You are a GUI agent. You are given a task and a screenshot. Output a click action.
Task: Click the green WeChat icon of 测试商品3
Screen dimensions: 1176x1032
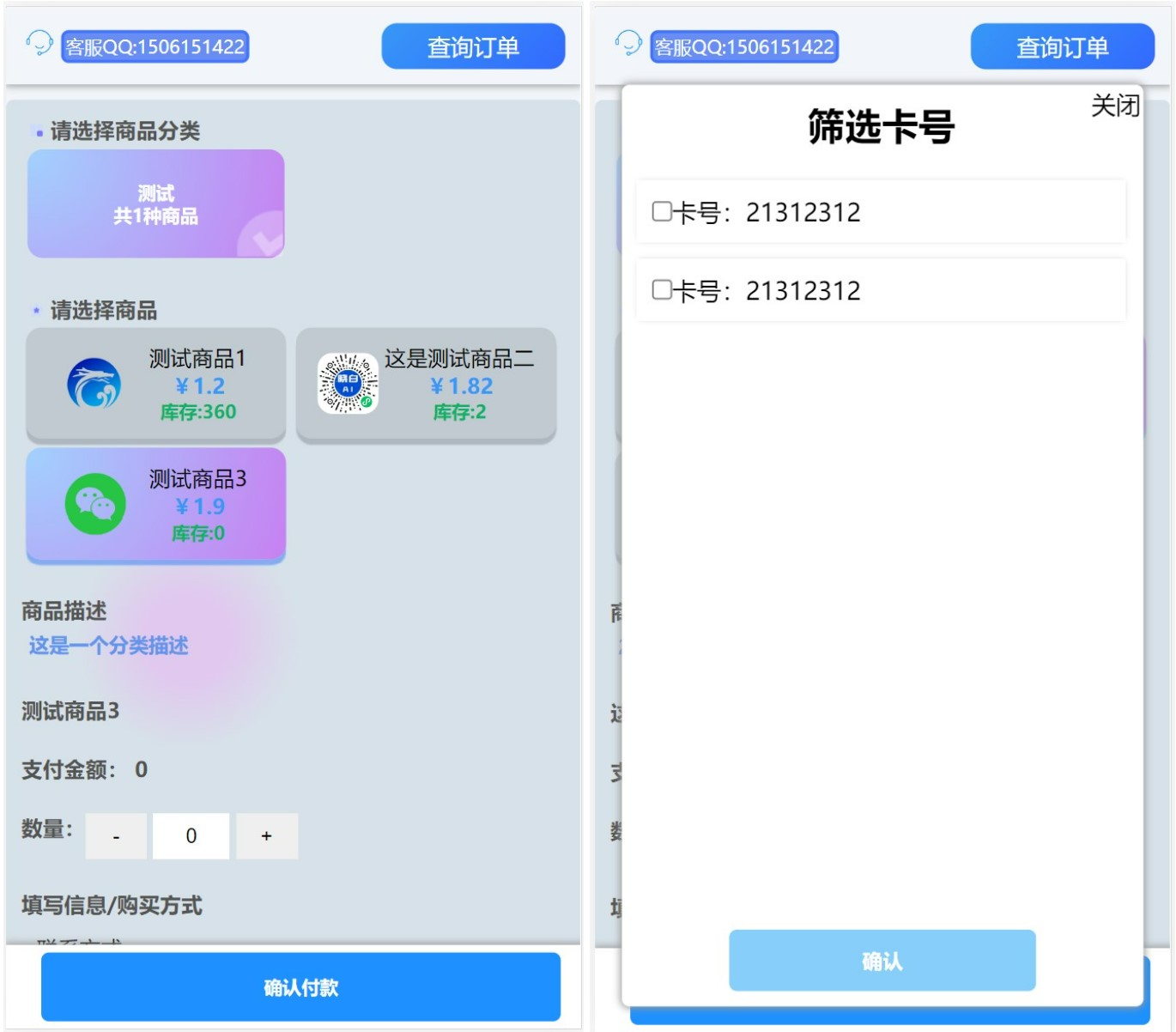point(95,504)
